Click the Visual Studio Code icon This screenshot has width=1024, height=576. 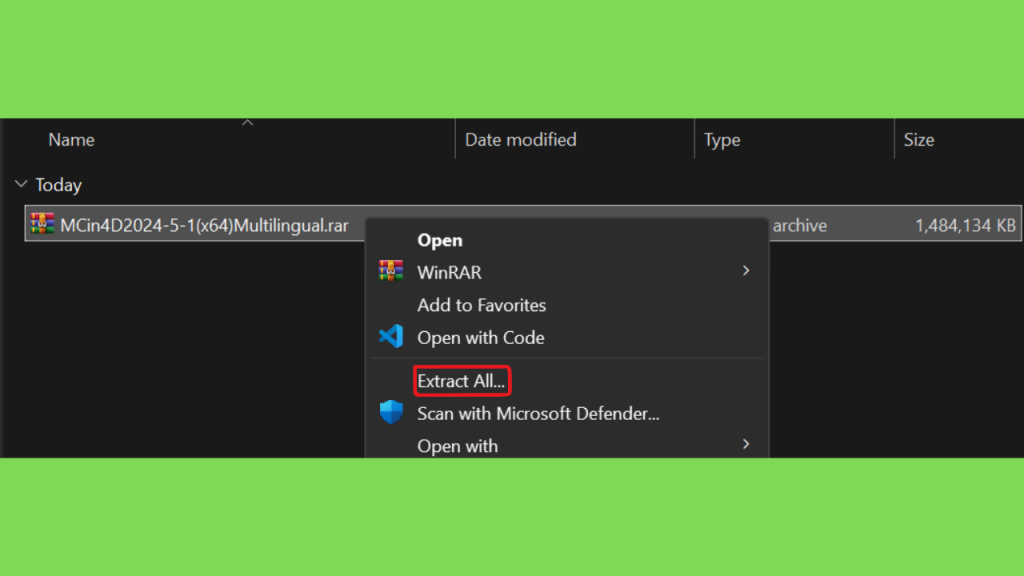pyautogui.click(x=391, y=336)
